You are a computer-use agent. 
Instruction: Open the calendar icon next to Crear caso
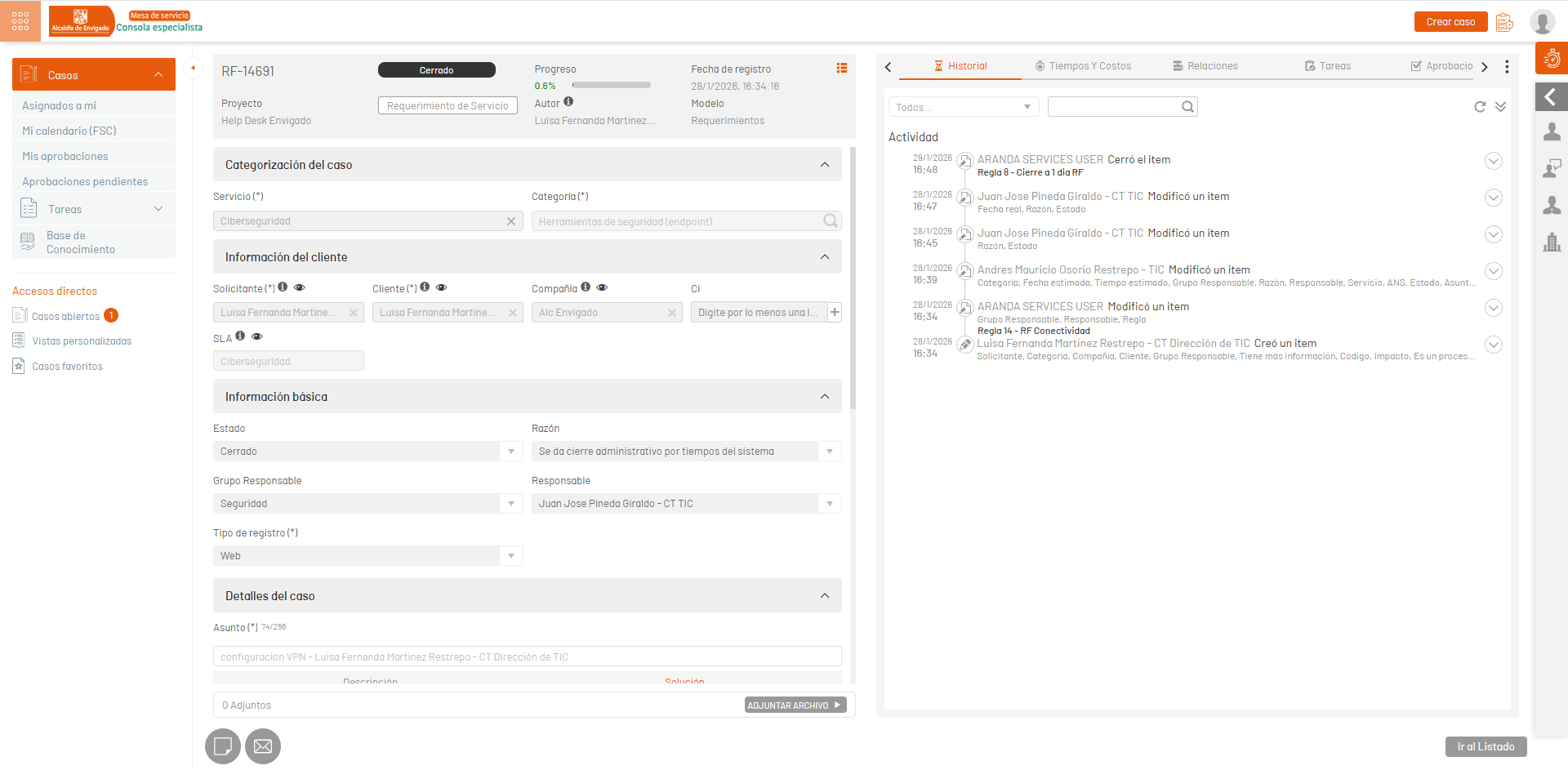pos(1504,22)
